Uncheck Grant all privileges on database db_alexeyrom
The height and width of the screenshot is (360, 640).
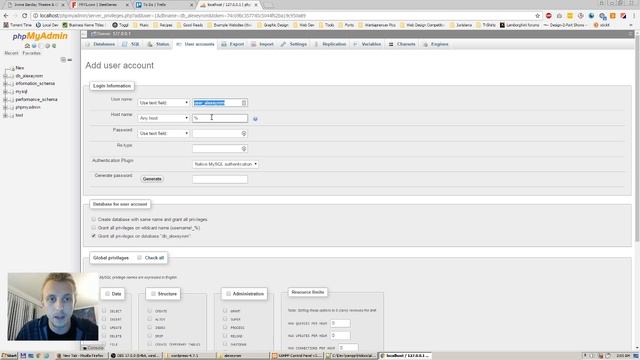pos(93,236)
